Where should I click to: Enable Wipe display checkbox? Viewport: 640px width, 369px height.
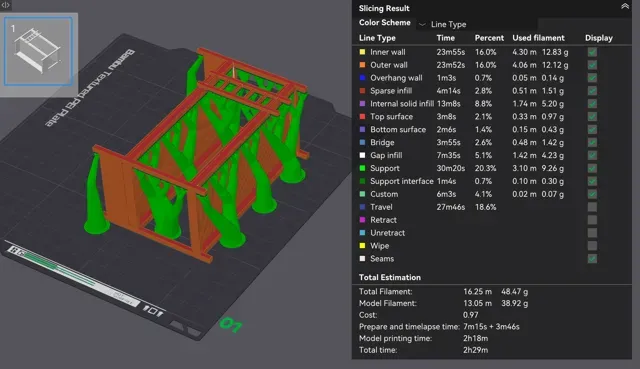click(x=592, y=246)
